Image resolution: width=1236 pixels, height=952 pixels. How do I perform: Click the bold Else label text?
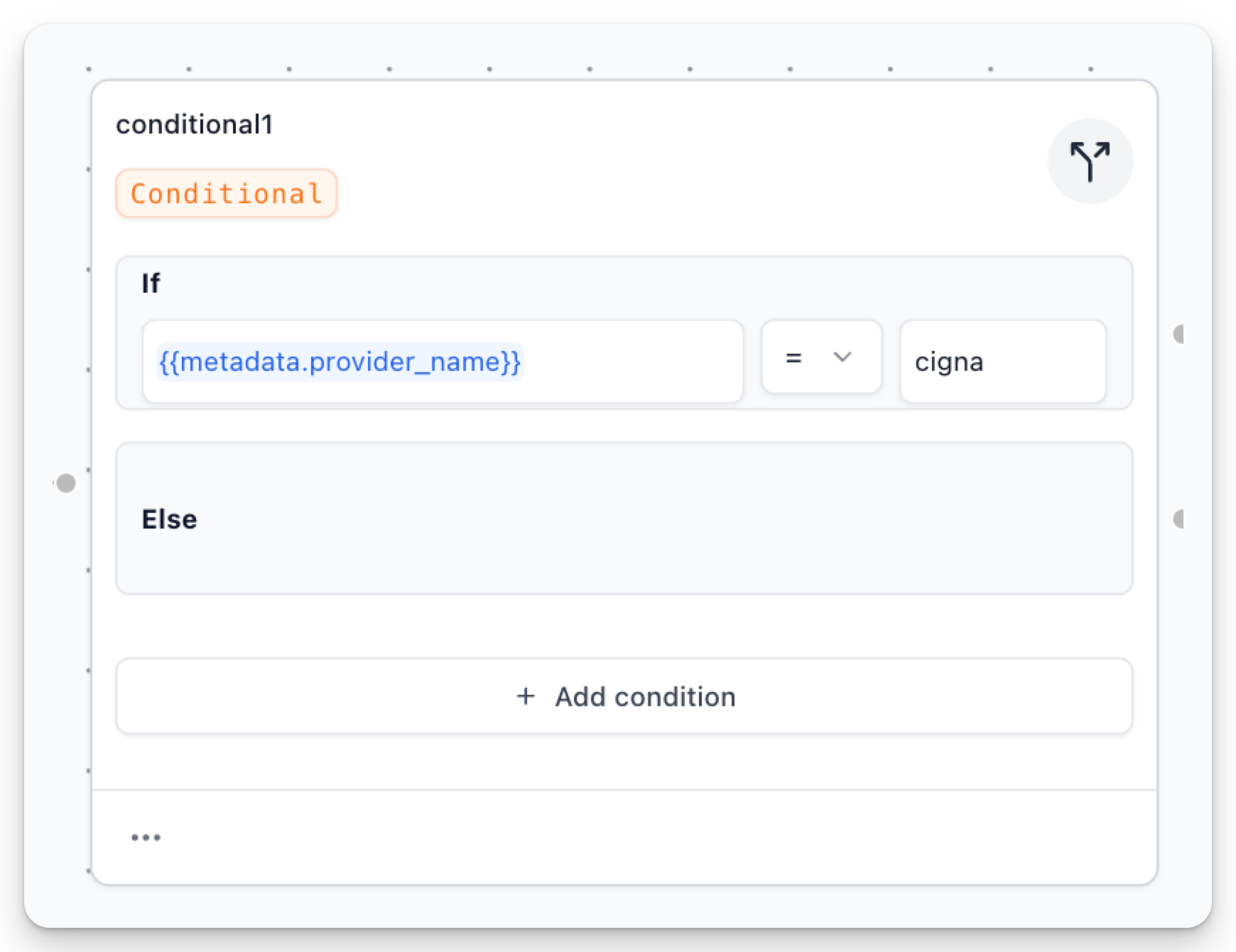point(169,519)
